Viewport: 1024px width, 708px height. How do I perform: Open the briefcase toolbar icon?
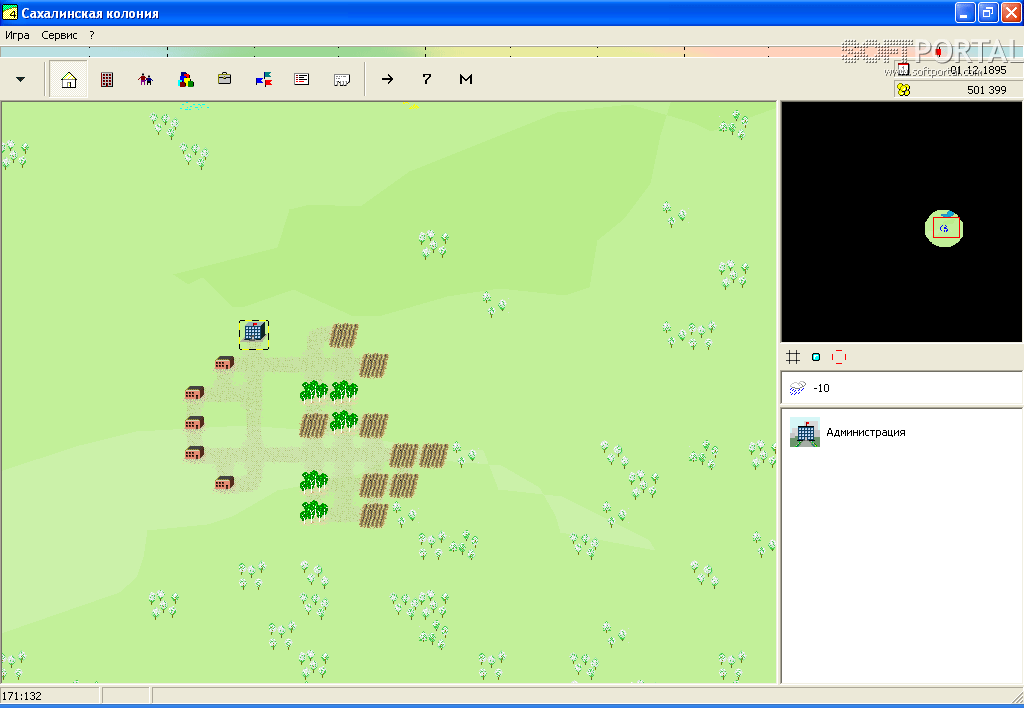pyautogui.click(x=224, y=78)
